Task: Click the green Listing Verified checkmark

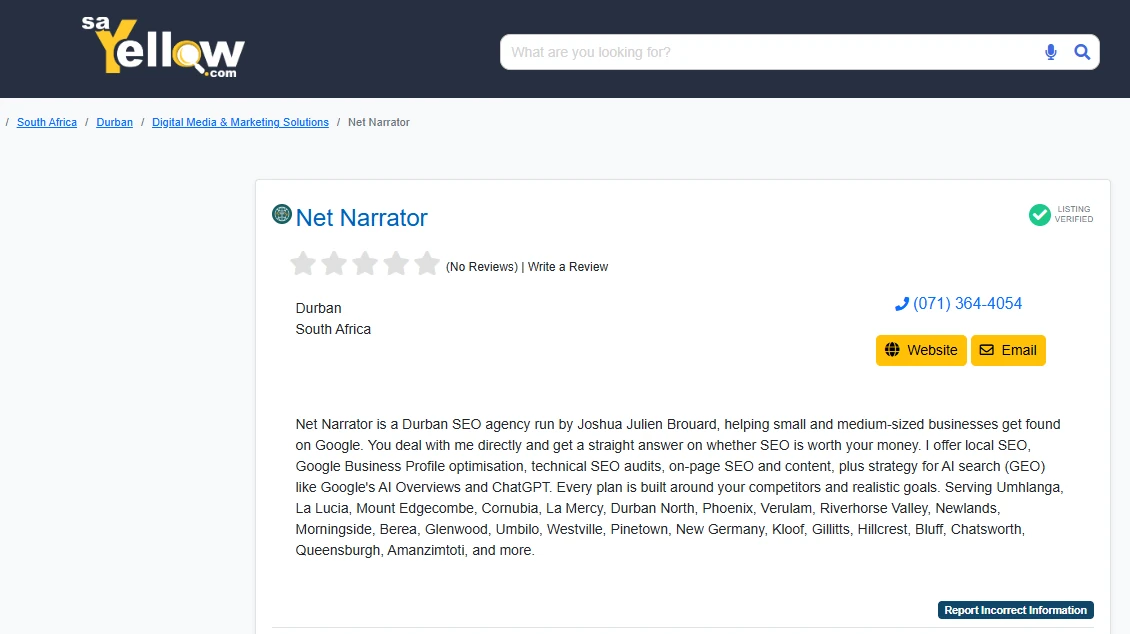Action: click(1039, 215)
